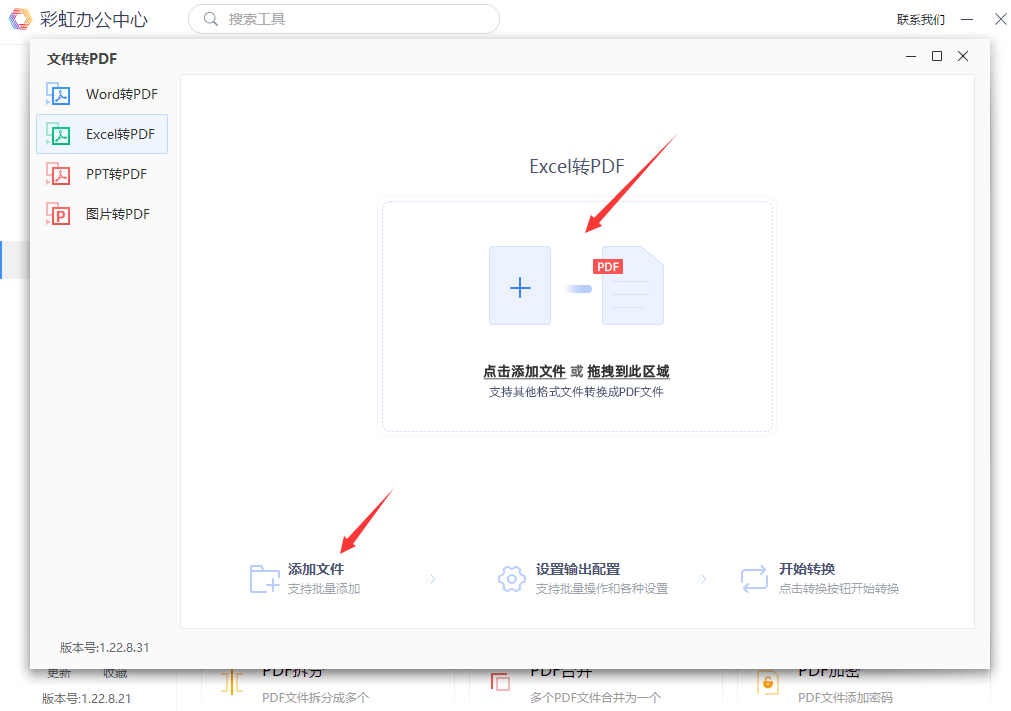Click the 支持其他格式文件转换成PDF文件 text
Screen dimensions: 1011x711
tap(576, 392)
